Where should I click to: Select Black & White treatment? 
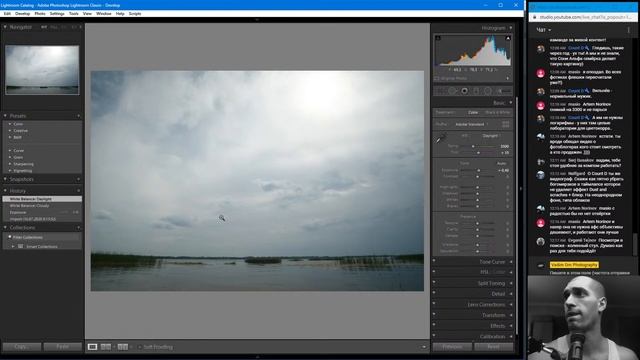coord(498,112)
